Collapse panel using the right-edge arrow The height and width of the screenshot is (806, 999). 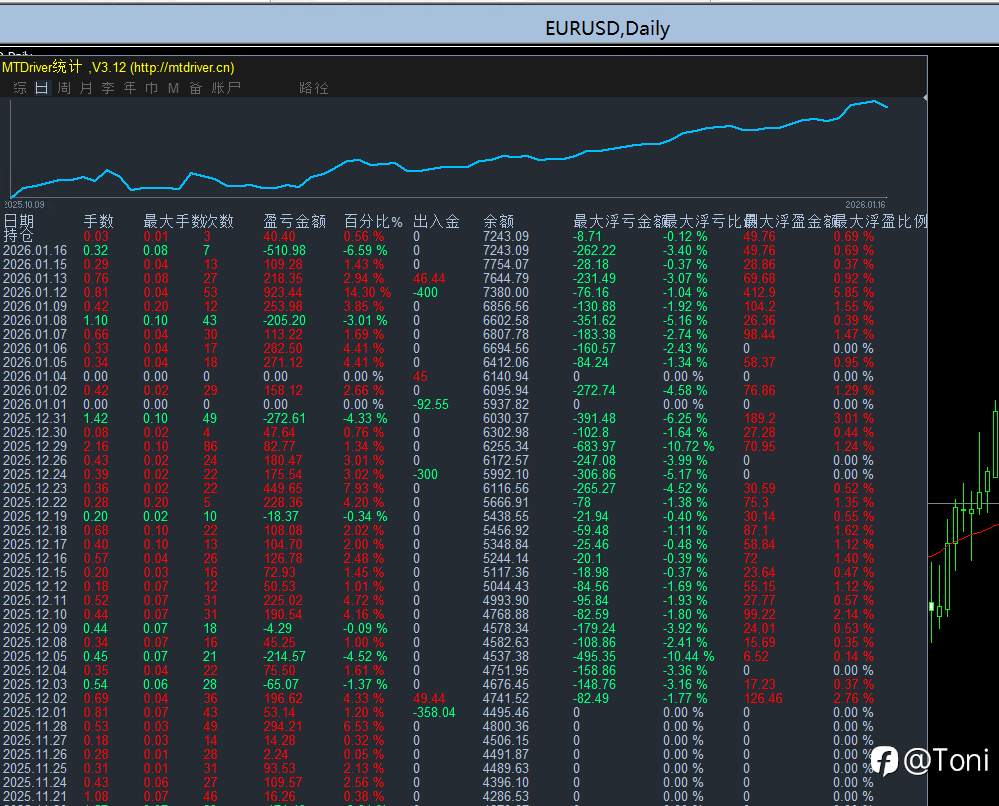[x=924, y=97]
